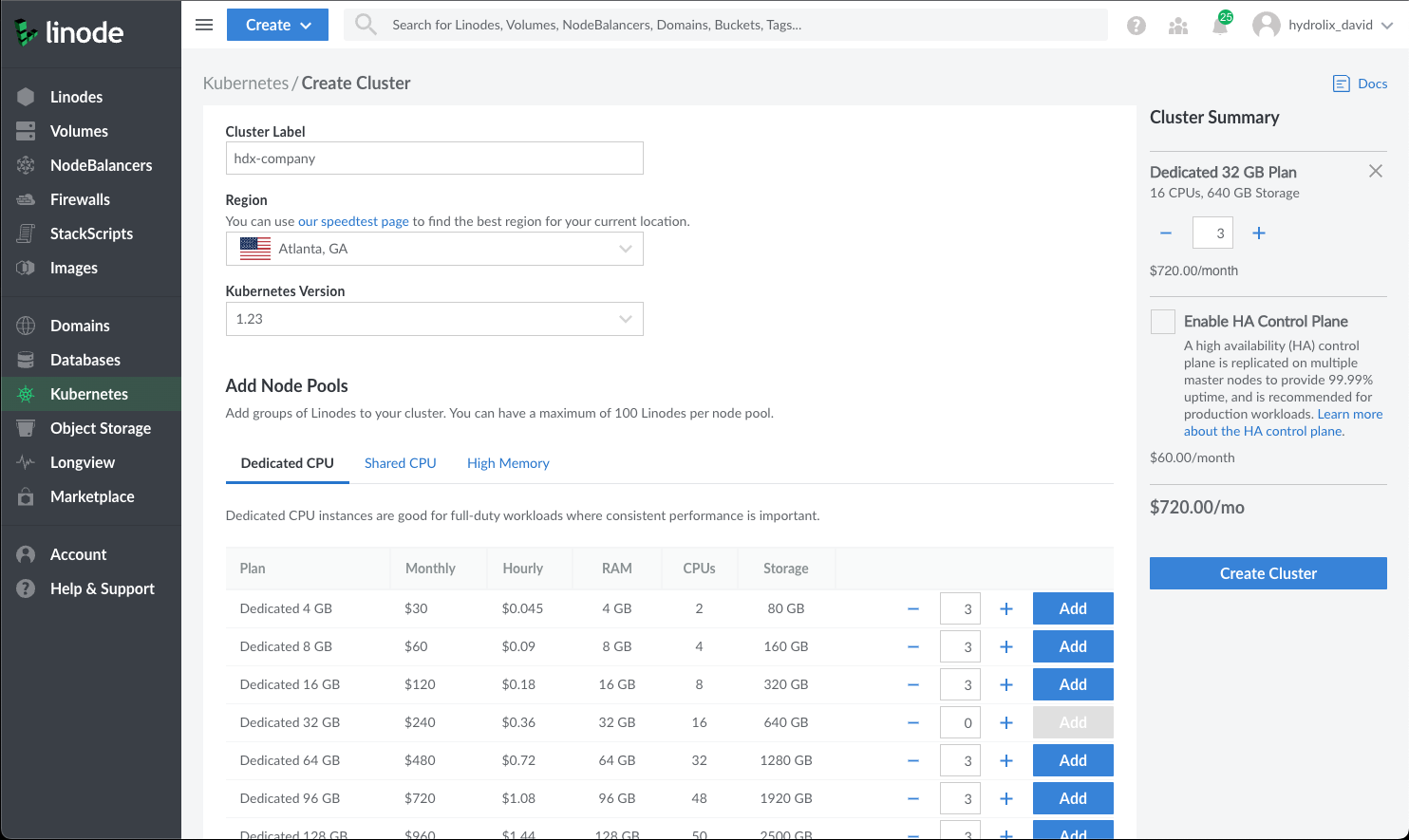1409x840 pixels.
Task: Click the Images sidebar icon
Action: pyautogui.click(x=26, y=268)
